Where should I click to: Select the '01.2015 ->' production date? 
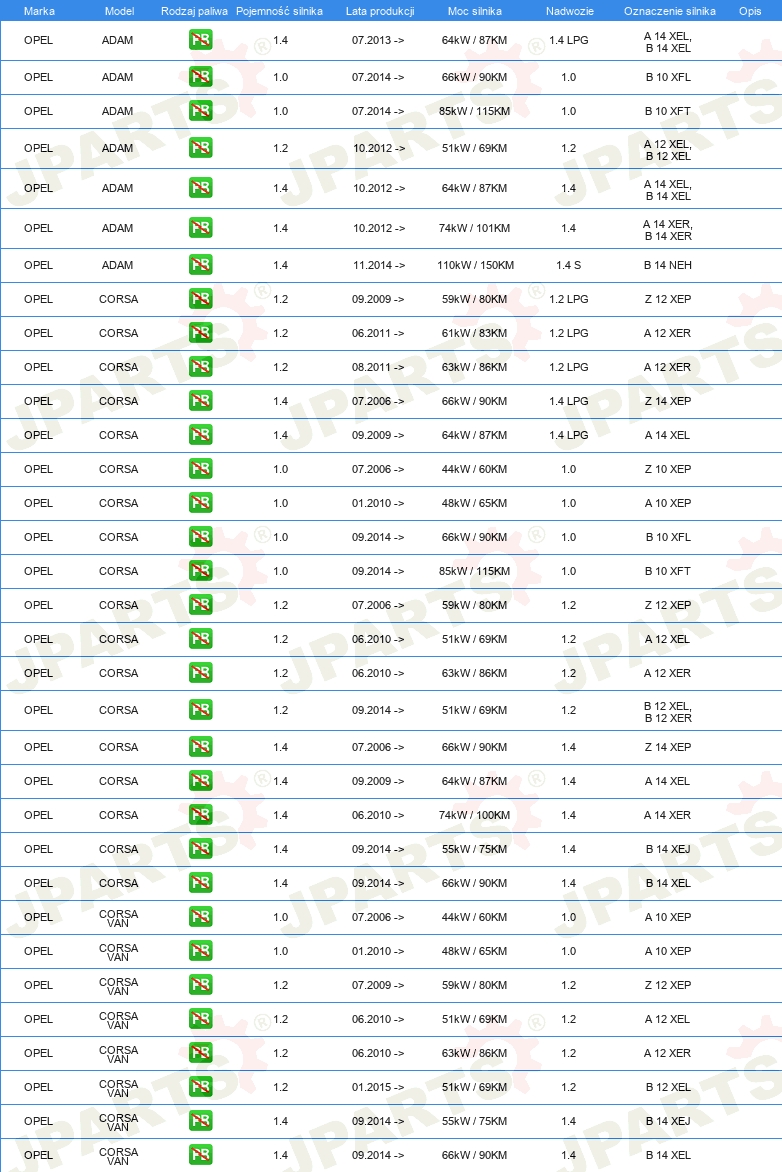click(378, 1087)
